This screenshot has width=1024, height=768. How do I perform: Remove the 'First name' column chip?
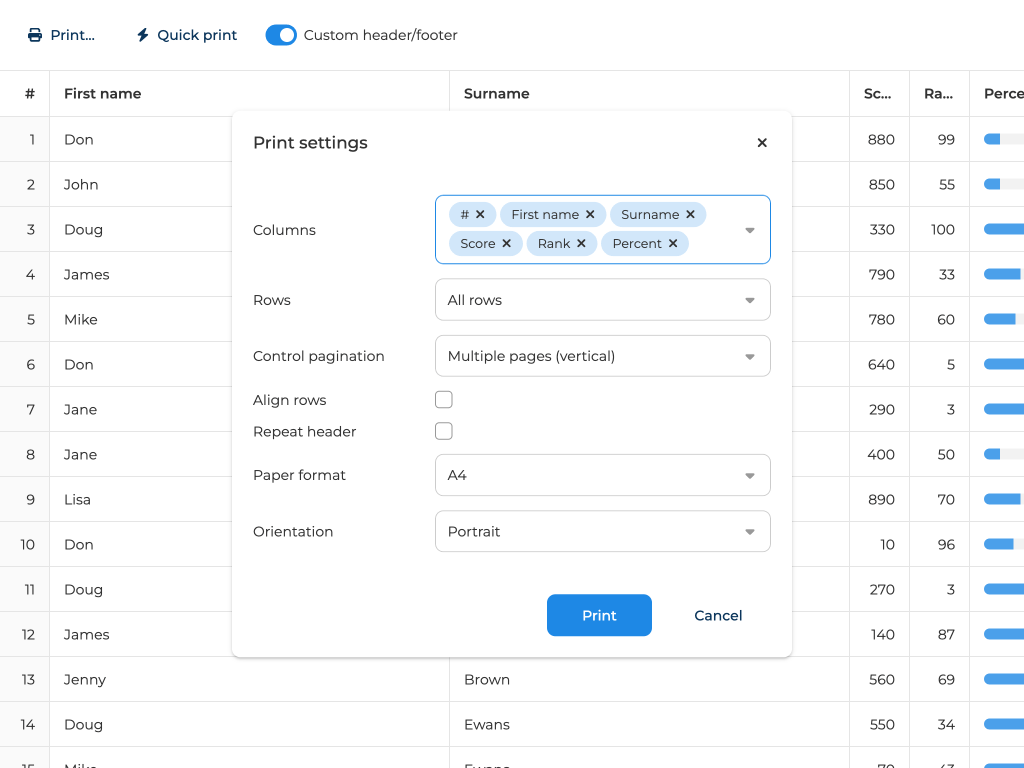point(590,215)
